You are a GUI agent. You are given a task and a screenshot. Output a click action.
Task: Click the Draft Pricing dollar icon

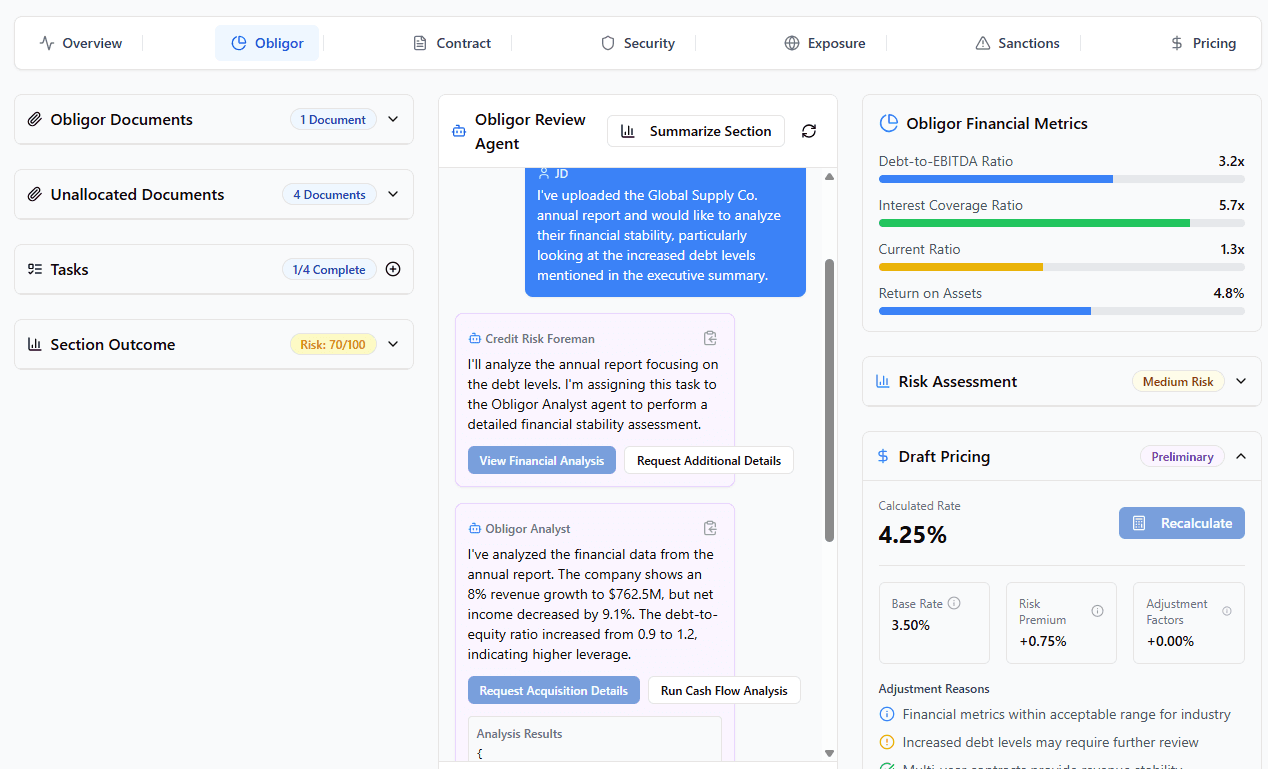point(883,456)
